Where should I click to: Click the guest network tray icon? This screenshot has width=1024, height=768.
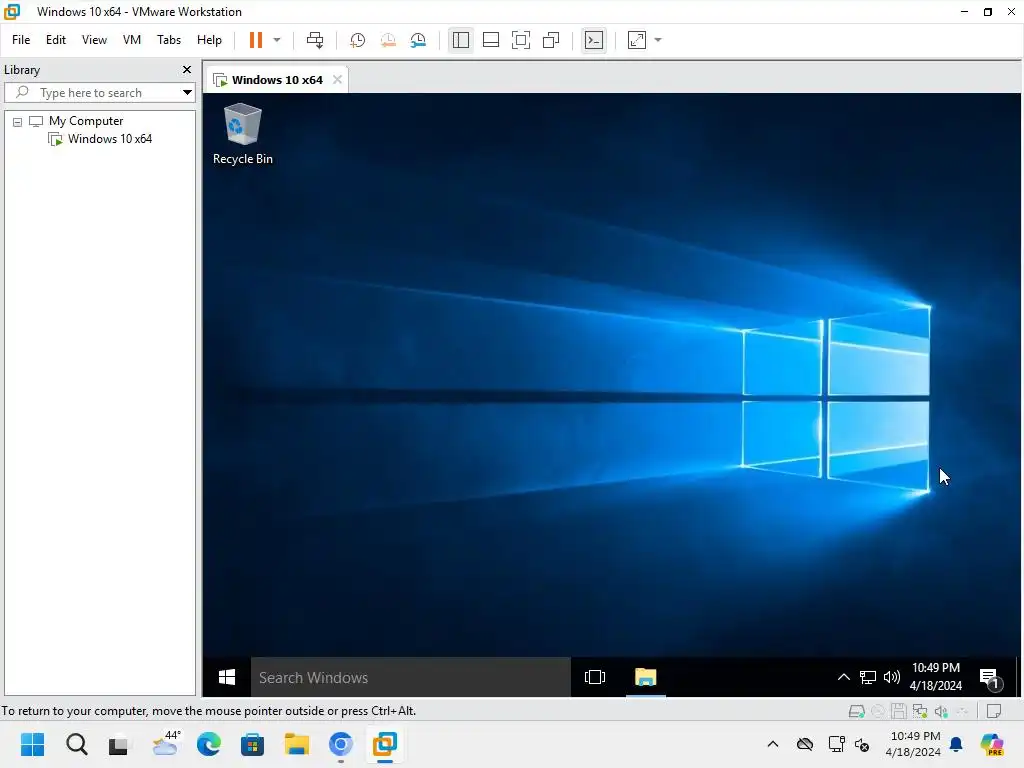[867, 677]
